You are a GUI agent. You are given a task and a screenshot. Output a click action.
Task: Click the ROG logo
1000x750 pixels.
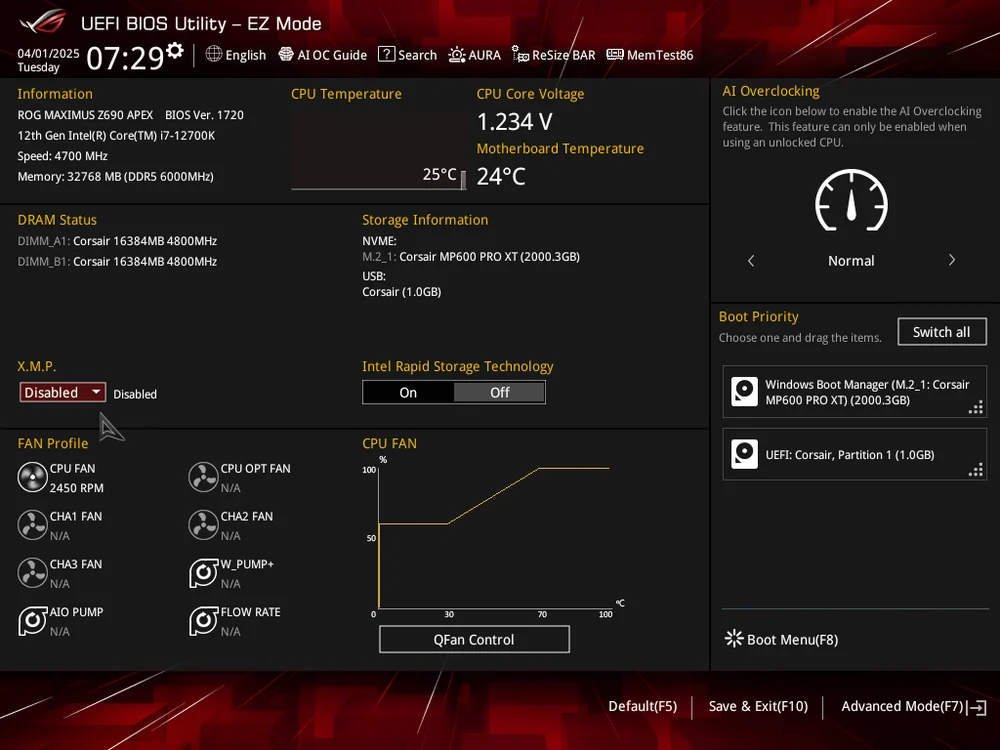[42, 22]
